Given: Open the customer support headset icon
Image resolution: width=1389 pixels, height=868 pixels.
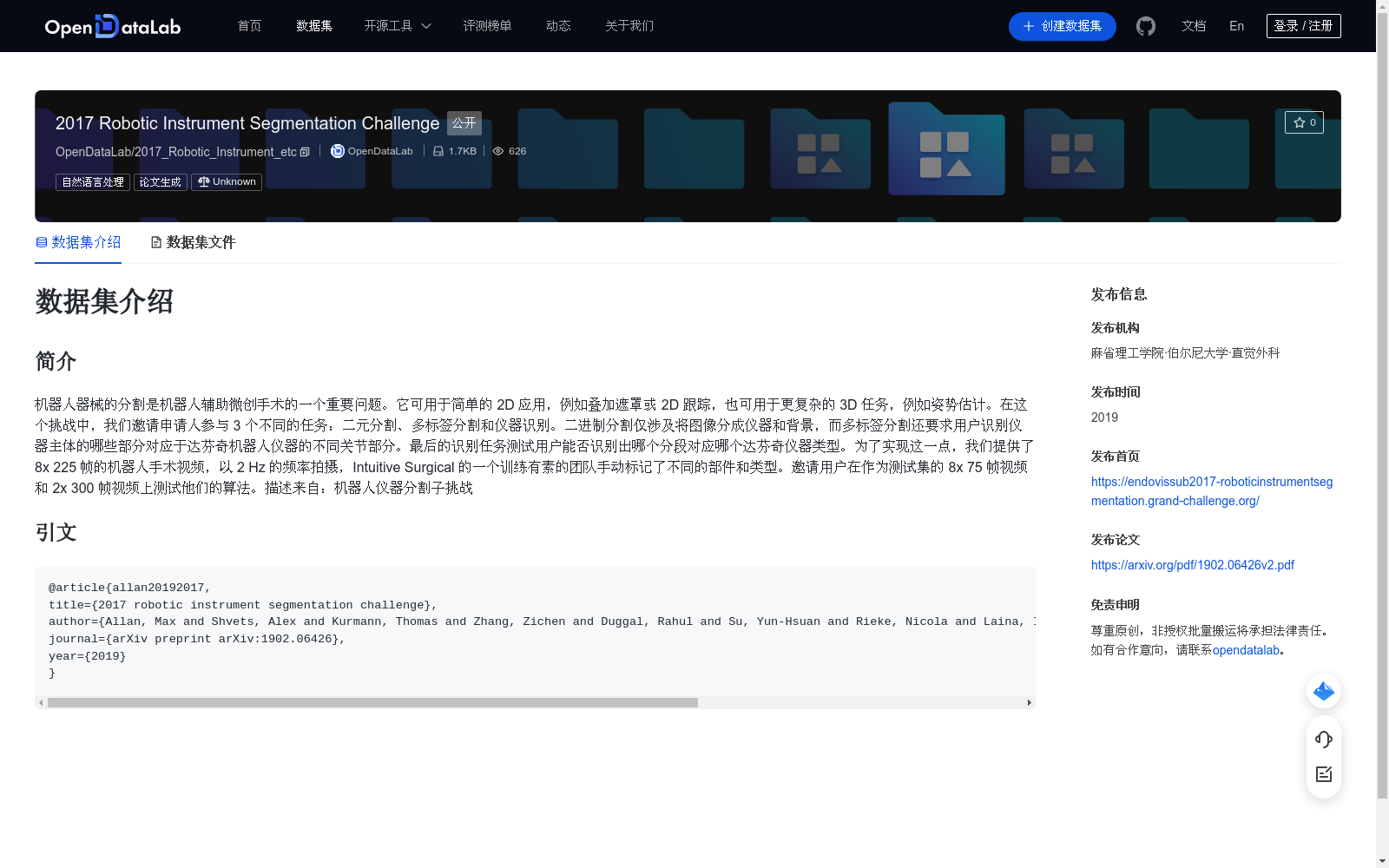Looking at the screenshot, I should click(1324, 739).
